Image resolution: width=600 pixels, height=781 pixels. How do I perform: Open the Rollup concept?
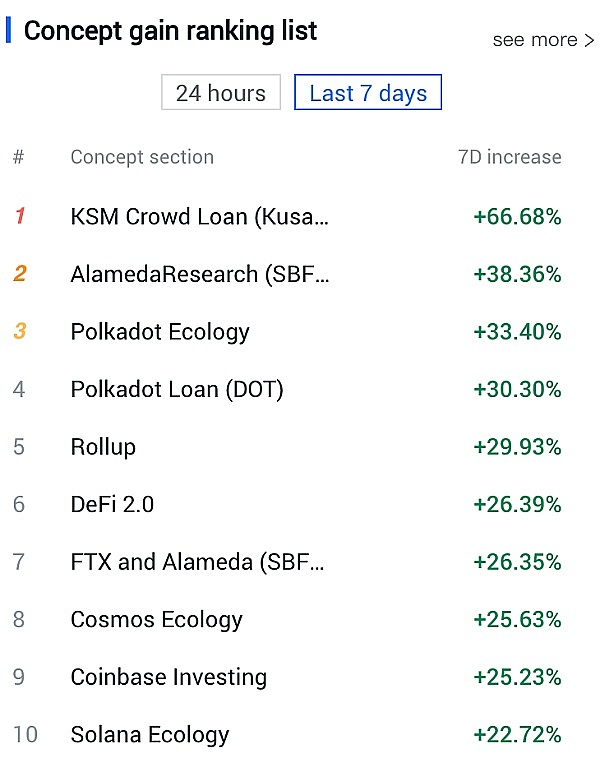pos(103,447)
